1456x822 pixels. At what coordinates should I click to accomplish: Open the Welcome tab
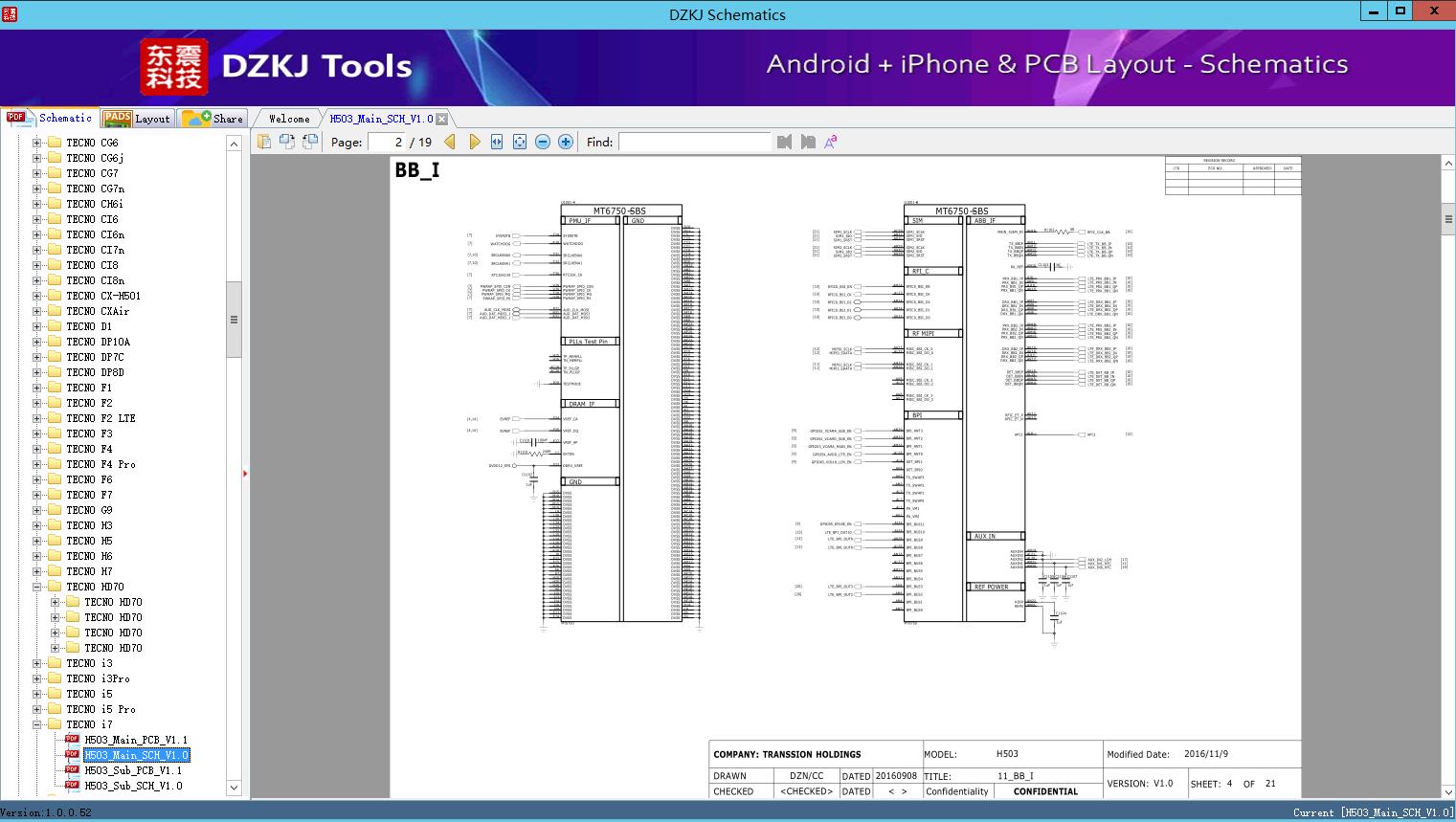[x=289, y=119]
